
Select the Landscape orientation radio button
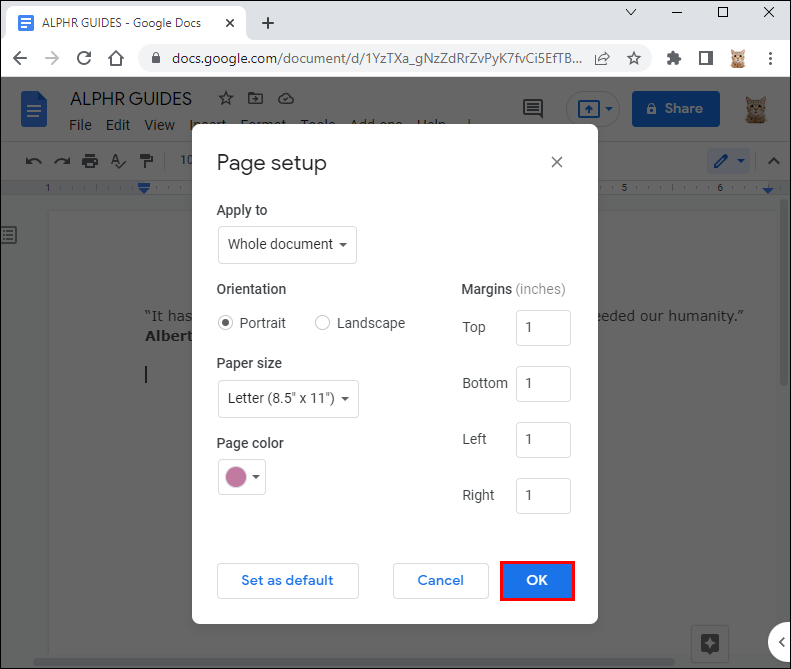click(x=322, y=323)
